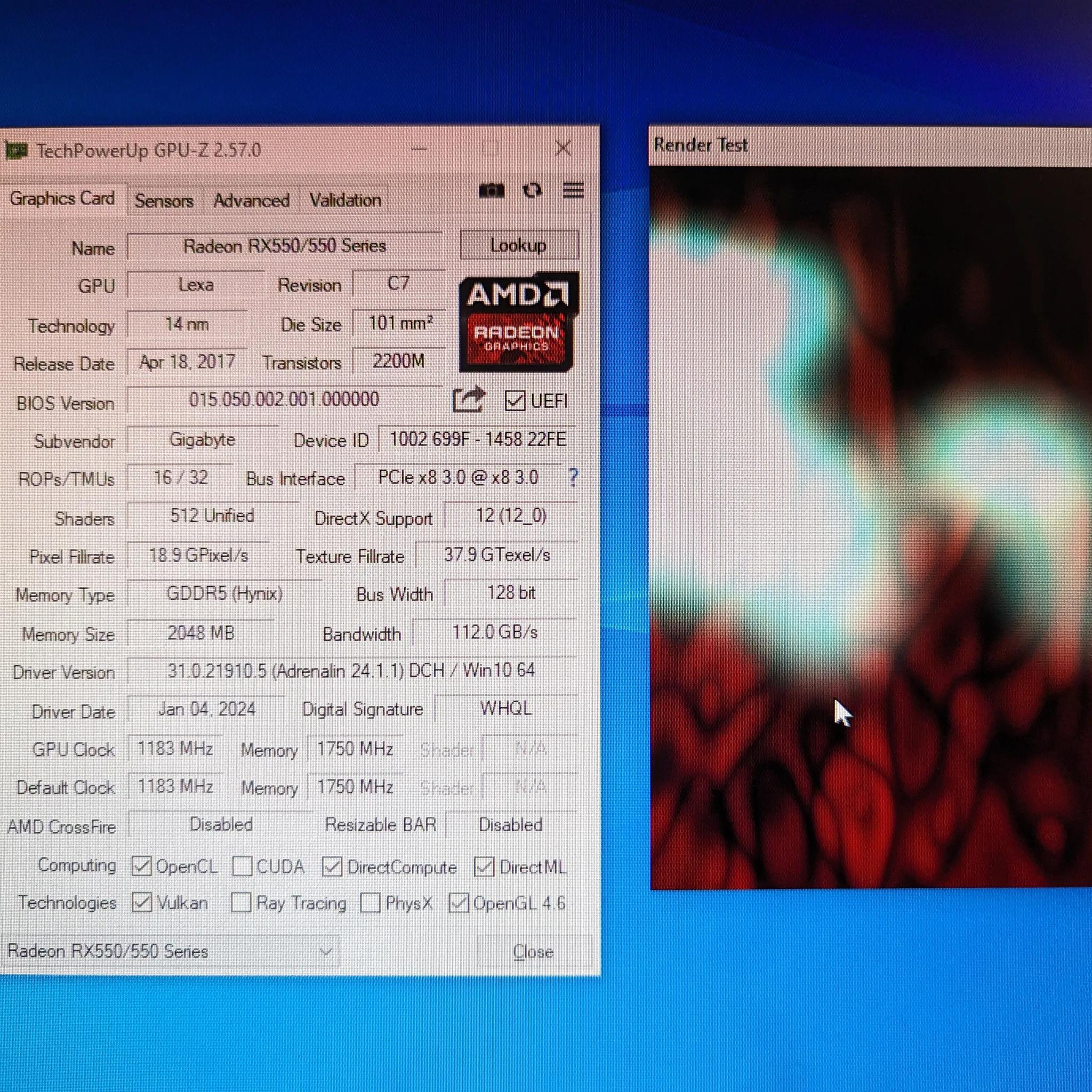Click the Close button at the bottom
The image size is (1092, 1092).
534,952
